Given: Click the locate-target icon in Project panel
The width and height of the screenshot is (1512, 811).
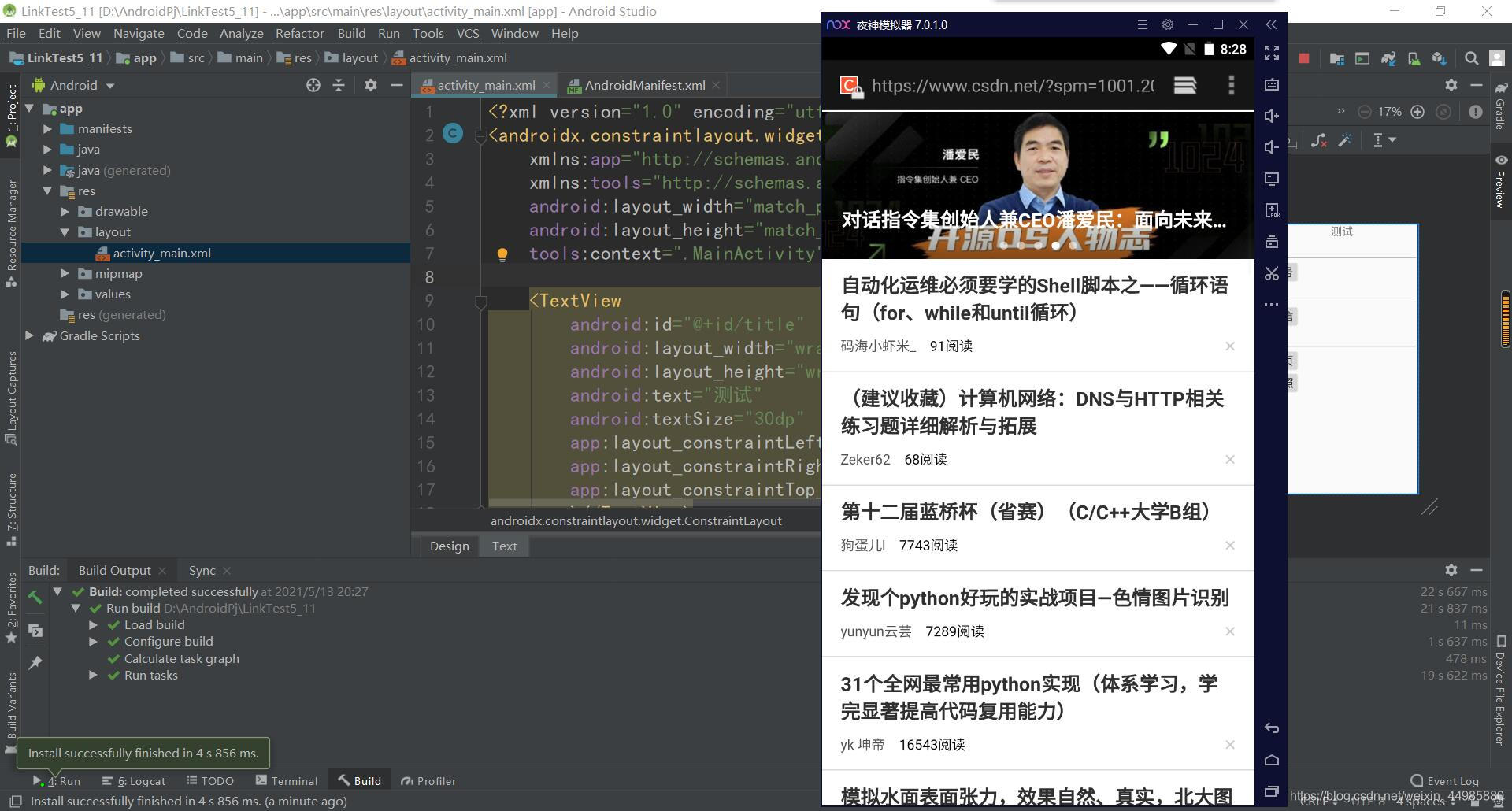Looking at the screenshot, I should [313, 85].
